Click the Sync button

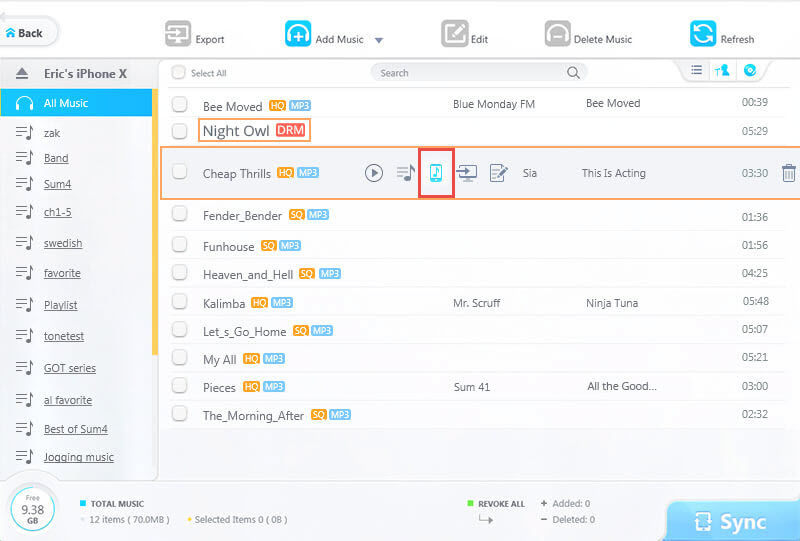click(x=734, y=522)
